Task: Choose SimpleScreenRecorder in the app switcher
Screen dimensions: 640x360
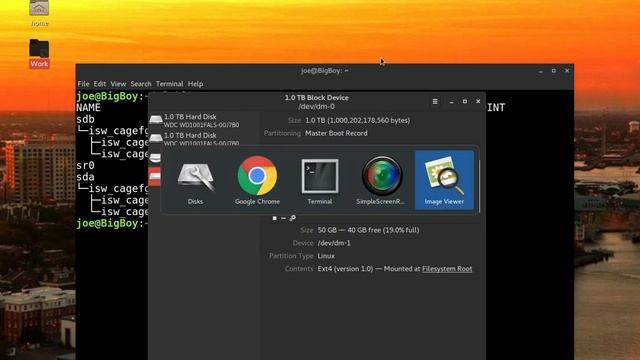Action: [382, 180]
